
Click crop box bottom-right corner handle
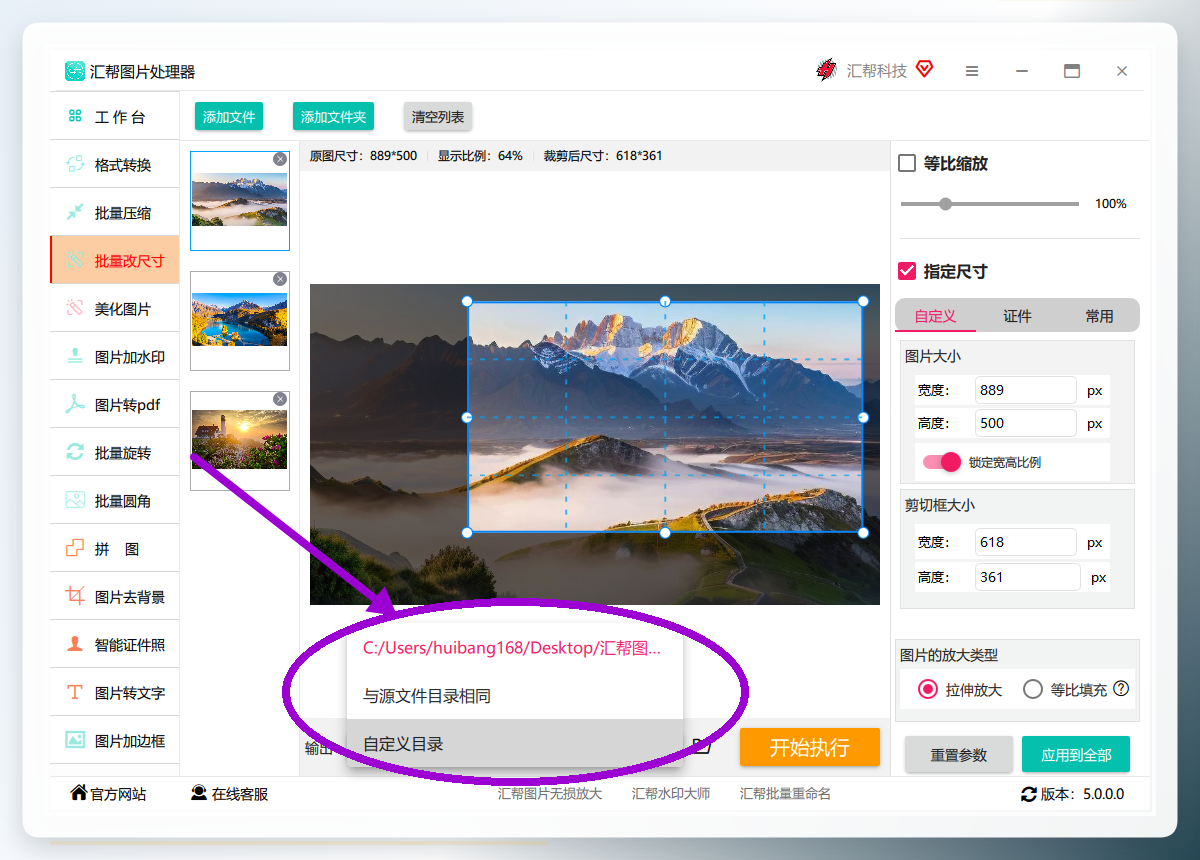point(863,532)
